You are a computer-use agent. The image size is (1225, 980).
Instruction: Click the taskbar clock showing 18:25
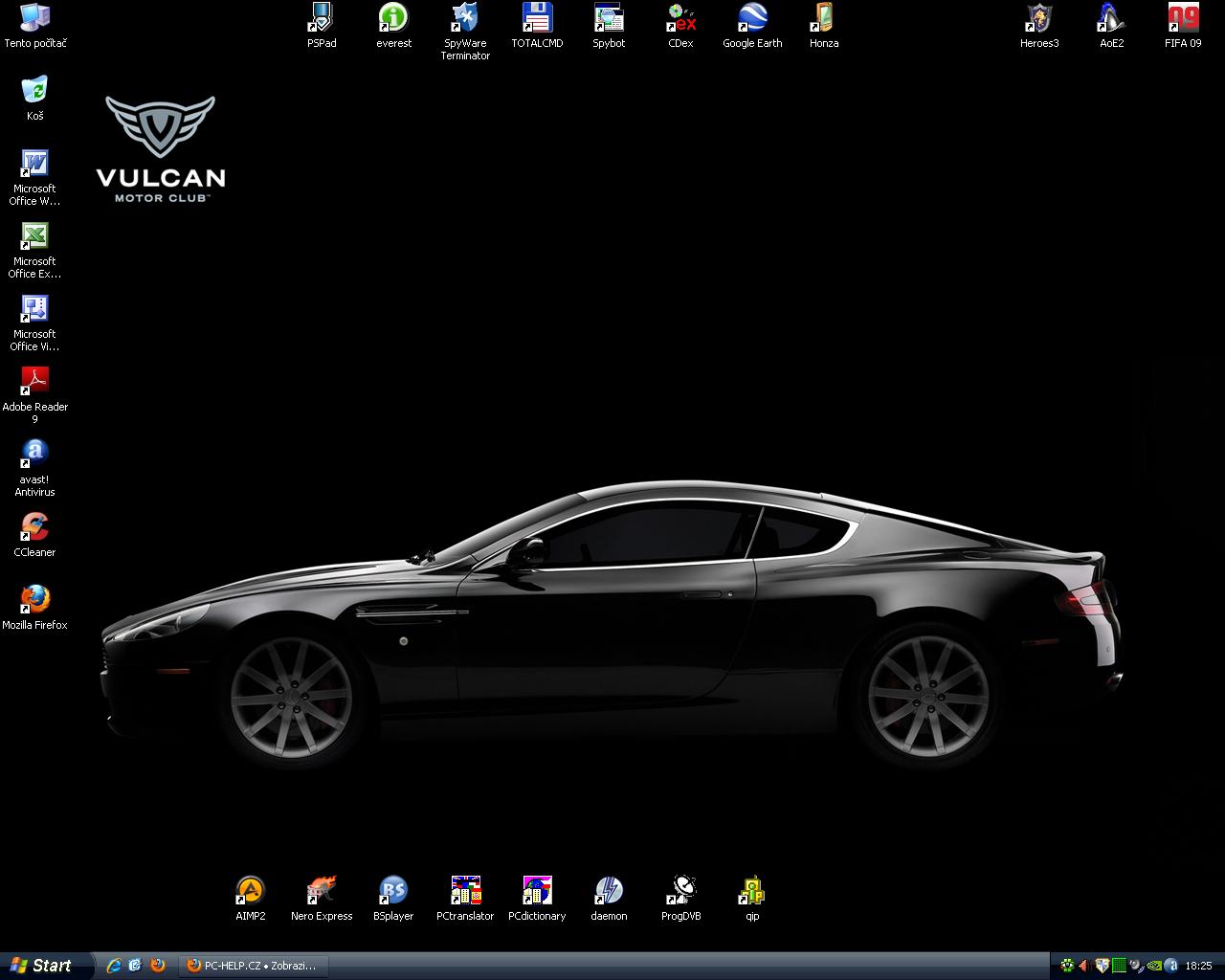click(1198, 966)
